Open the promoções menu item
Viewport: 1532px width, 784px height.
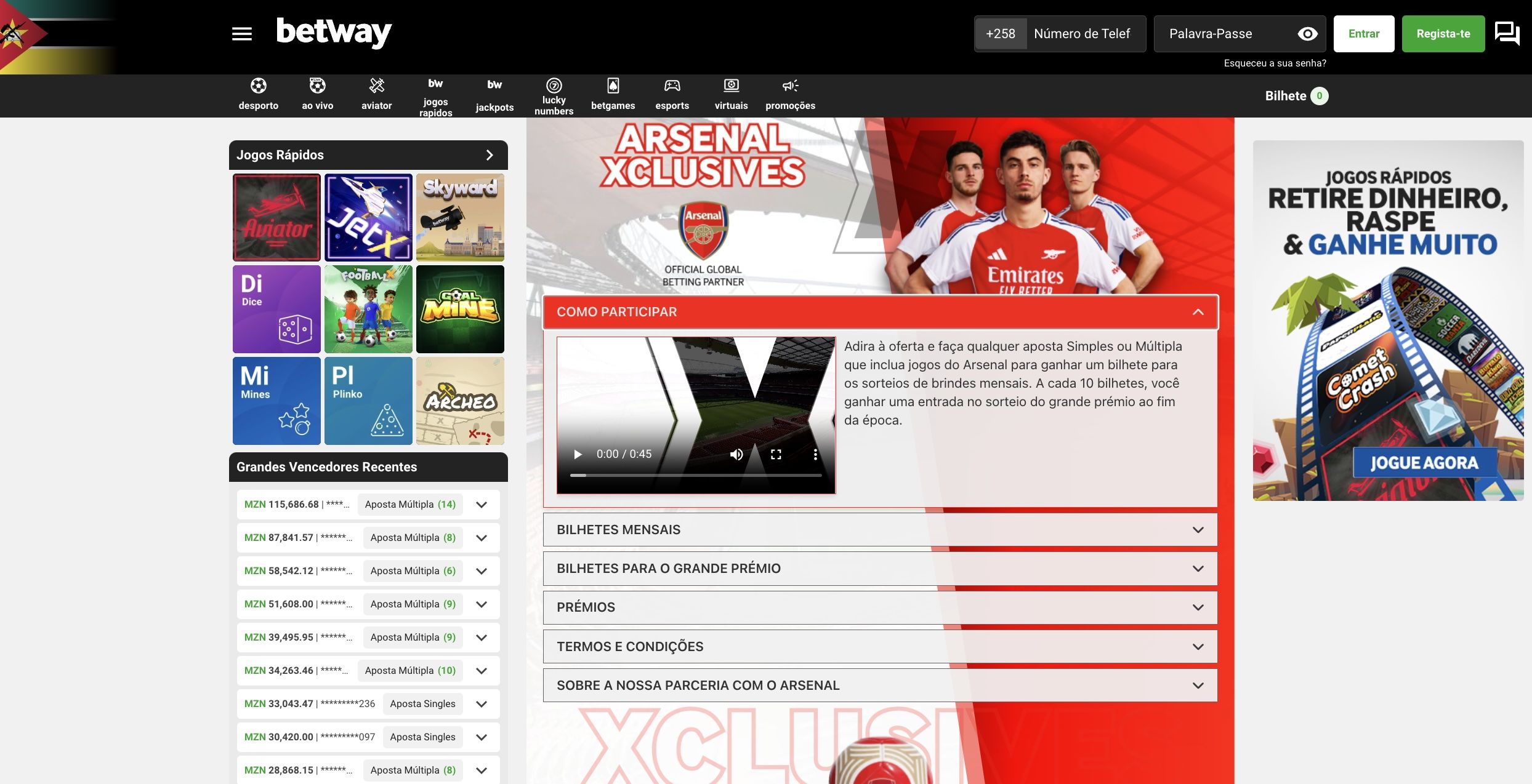[790, 94]
